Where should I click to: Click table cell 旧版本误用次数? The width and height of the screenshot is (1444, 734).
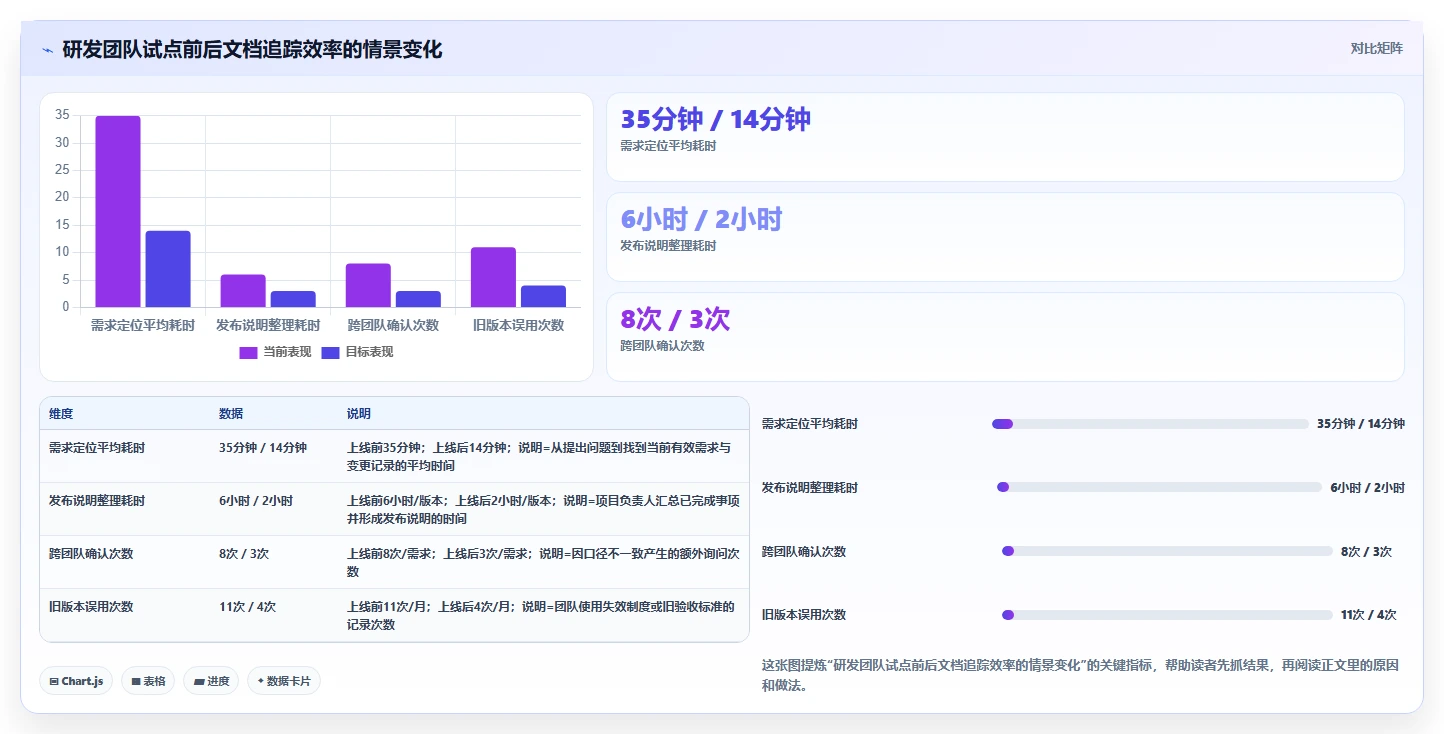pyautogui.click(x=91, y=606)
